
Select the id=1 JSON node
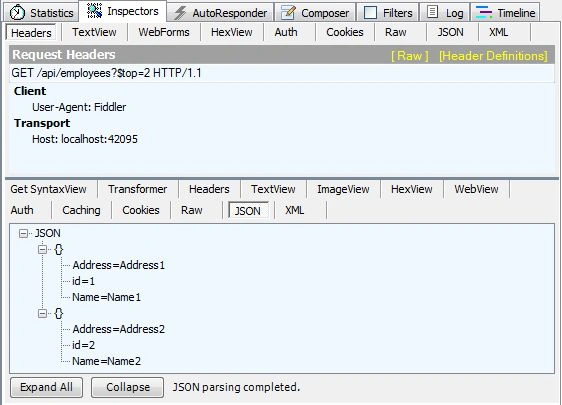point(84,281)
